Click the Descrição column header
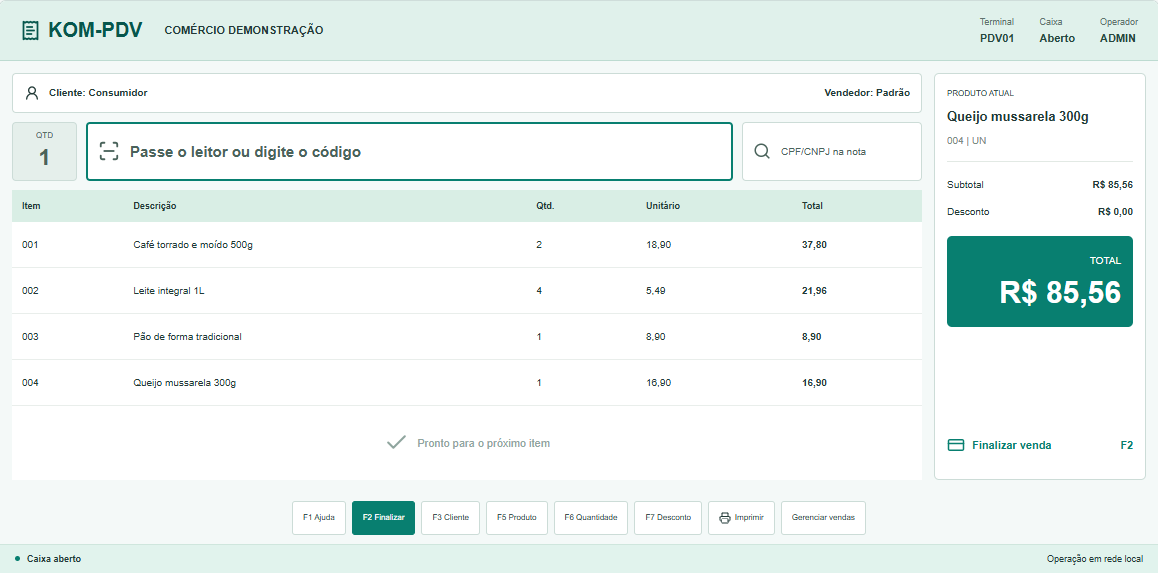The image size is (1158, 573). [155, 206]
